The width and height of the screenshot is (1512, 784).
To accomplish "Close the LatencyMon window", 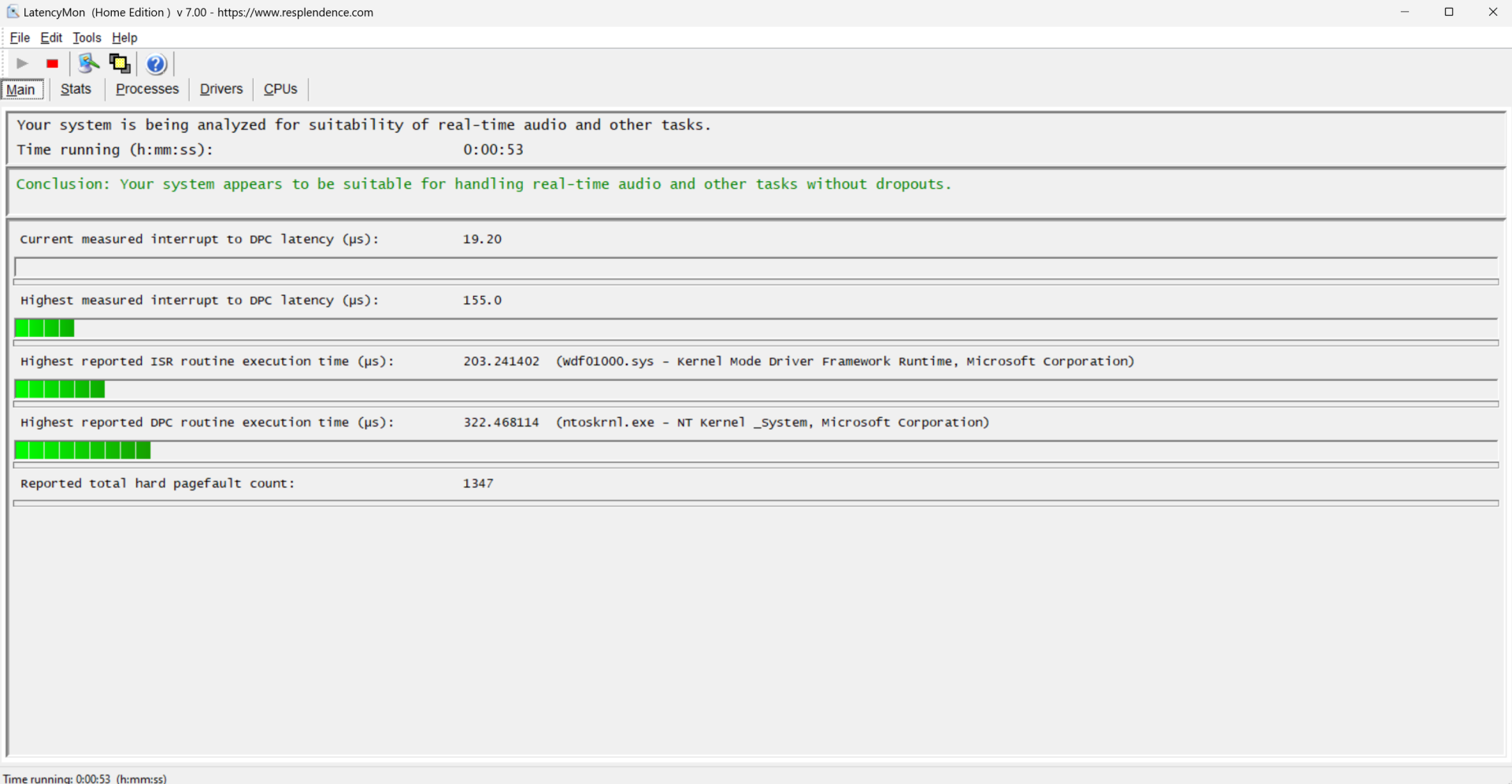I will point(1492,12).
